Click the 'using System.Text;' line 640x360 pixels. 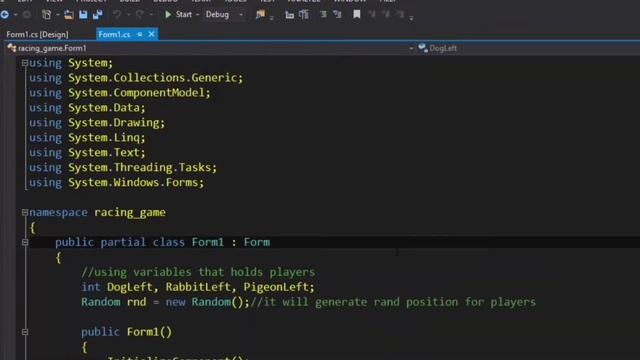coord(87,153)
